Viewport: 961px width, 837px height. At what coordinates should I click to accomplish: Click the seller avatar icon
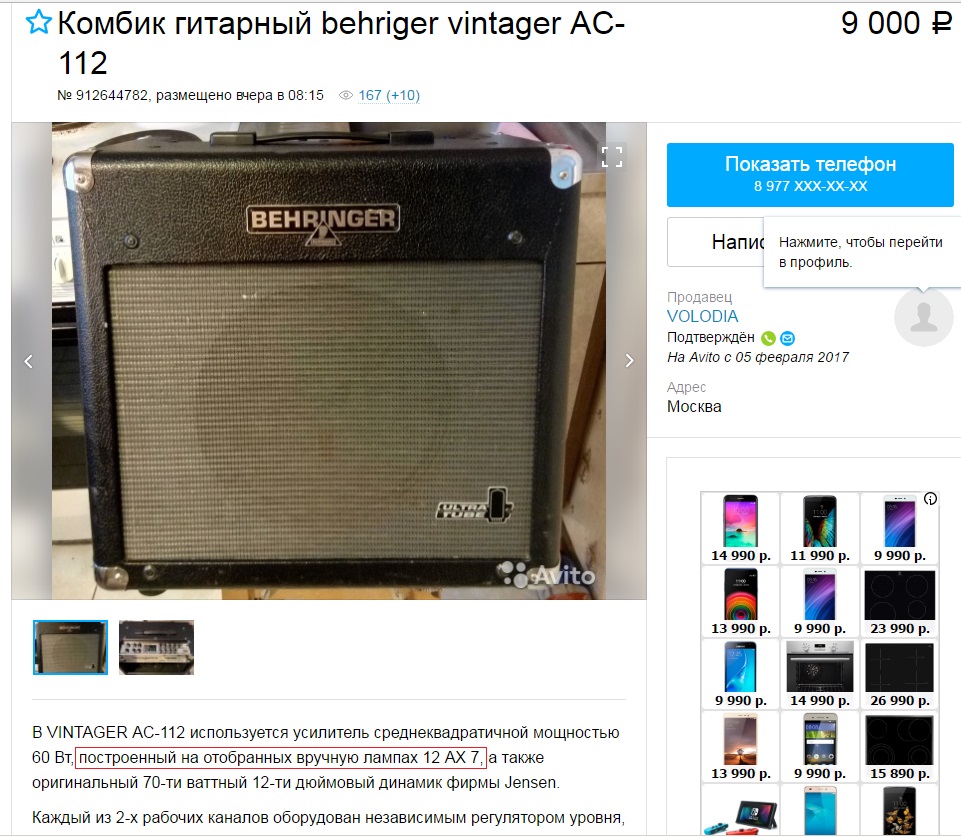point(923,317)
